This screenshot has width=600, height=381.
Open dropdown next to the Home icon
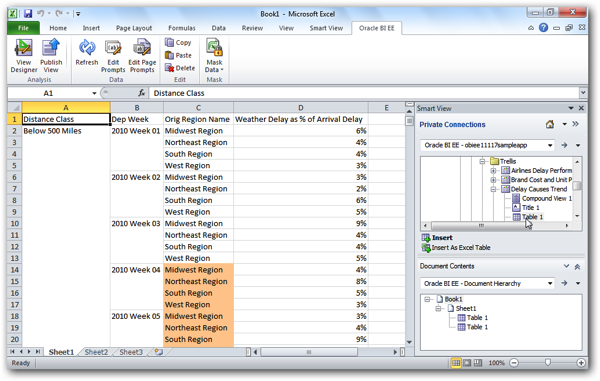pyautogui.click(x=564, y=124)
